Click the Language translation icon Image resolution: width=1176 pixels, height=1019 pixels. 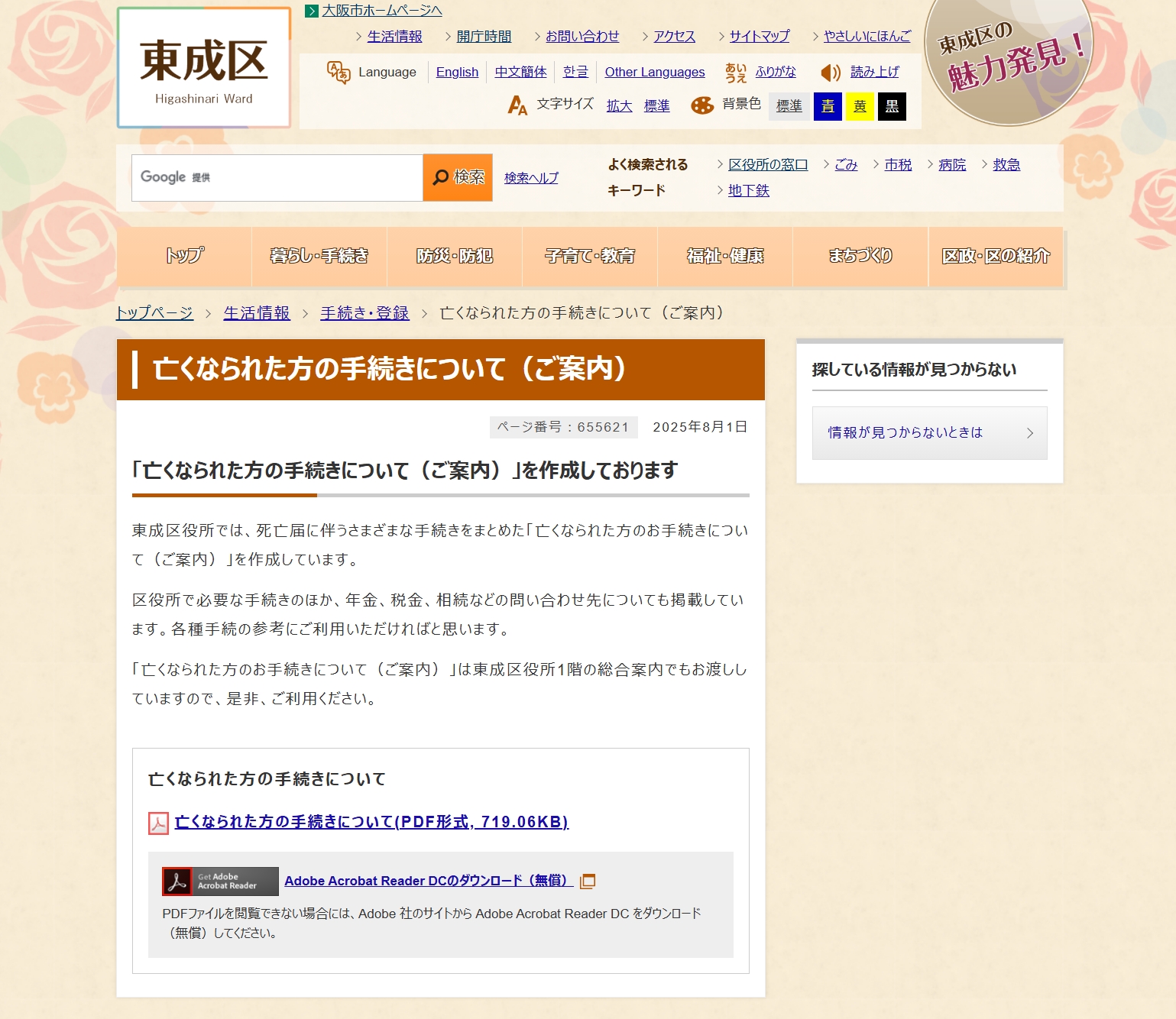(x=339, y=73)
